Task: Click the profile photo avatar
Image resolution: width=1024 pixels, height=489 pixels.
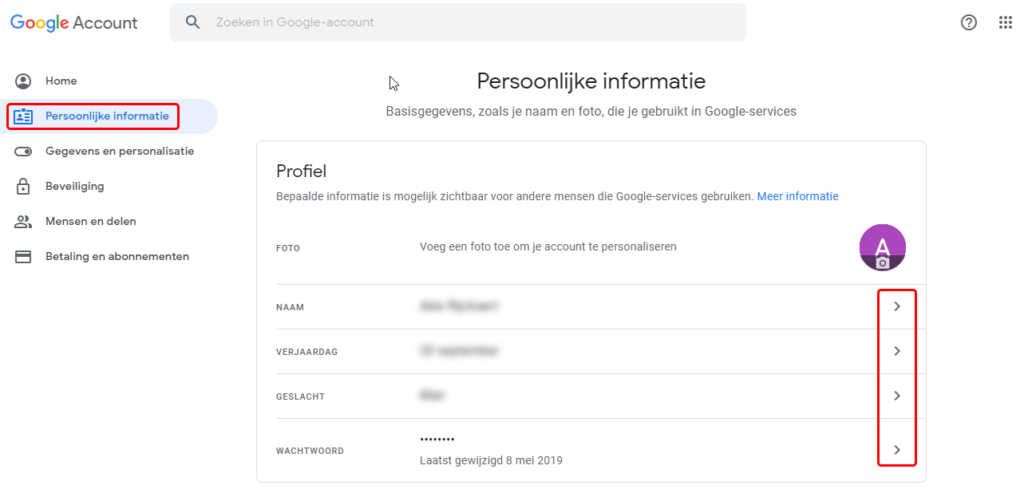Action: (x=882, y=247)
